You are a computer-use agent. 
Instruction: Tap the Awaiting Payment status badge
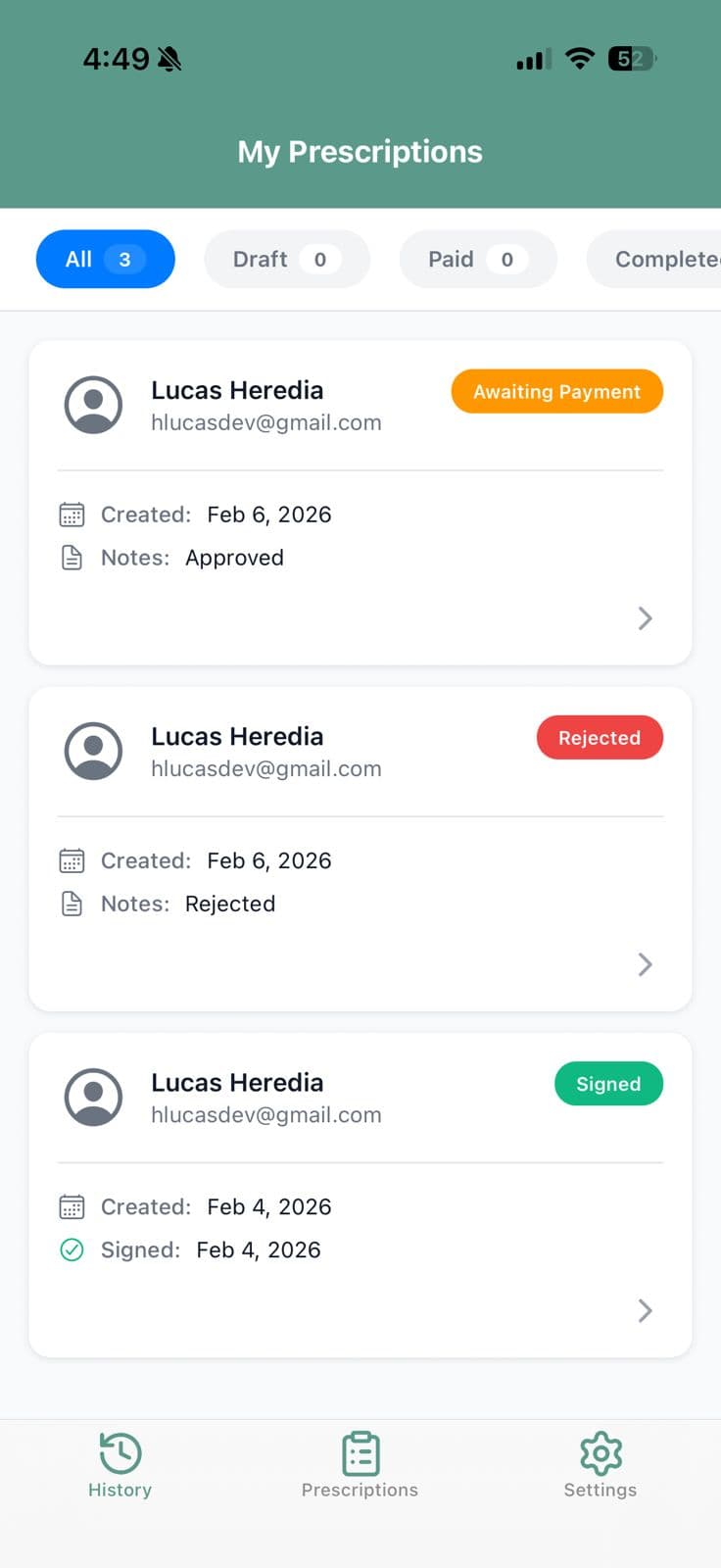pos(556,391)
